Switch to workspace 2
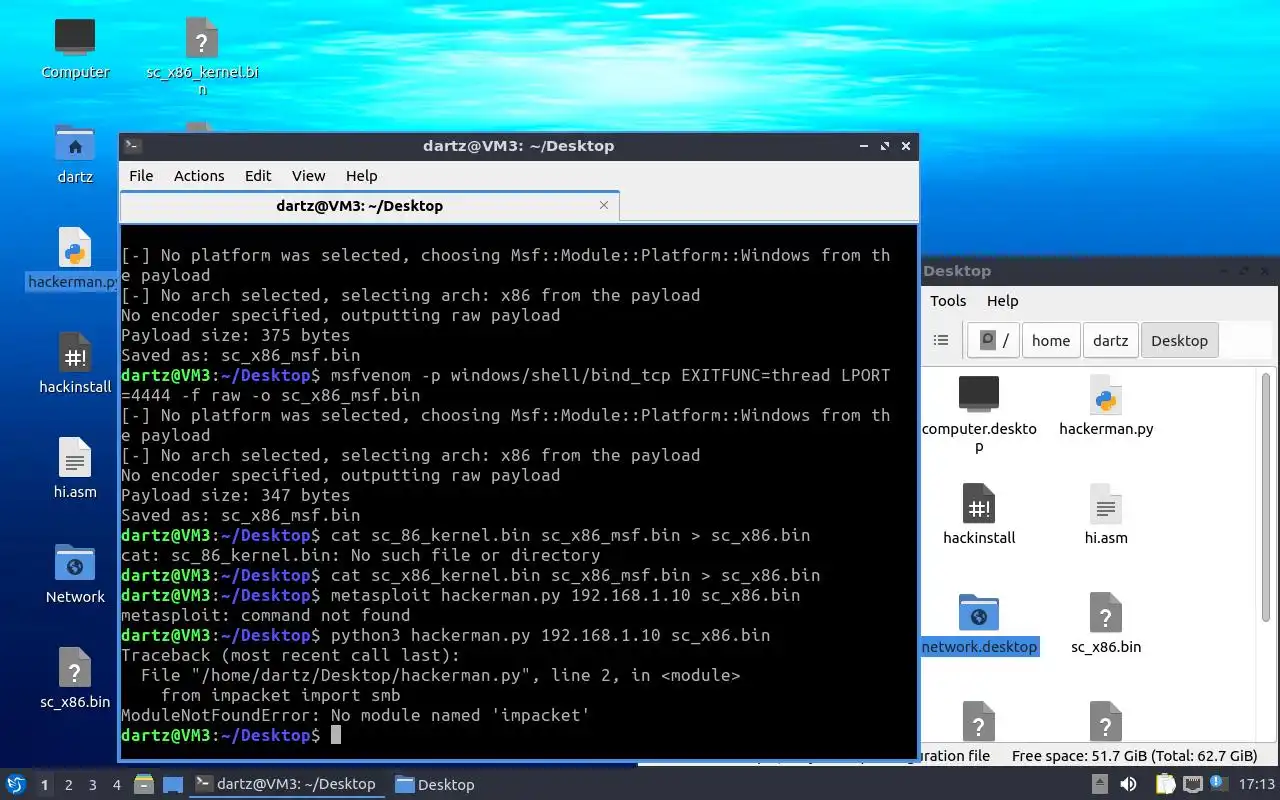 tap(68, 785)
